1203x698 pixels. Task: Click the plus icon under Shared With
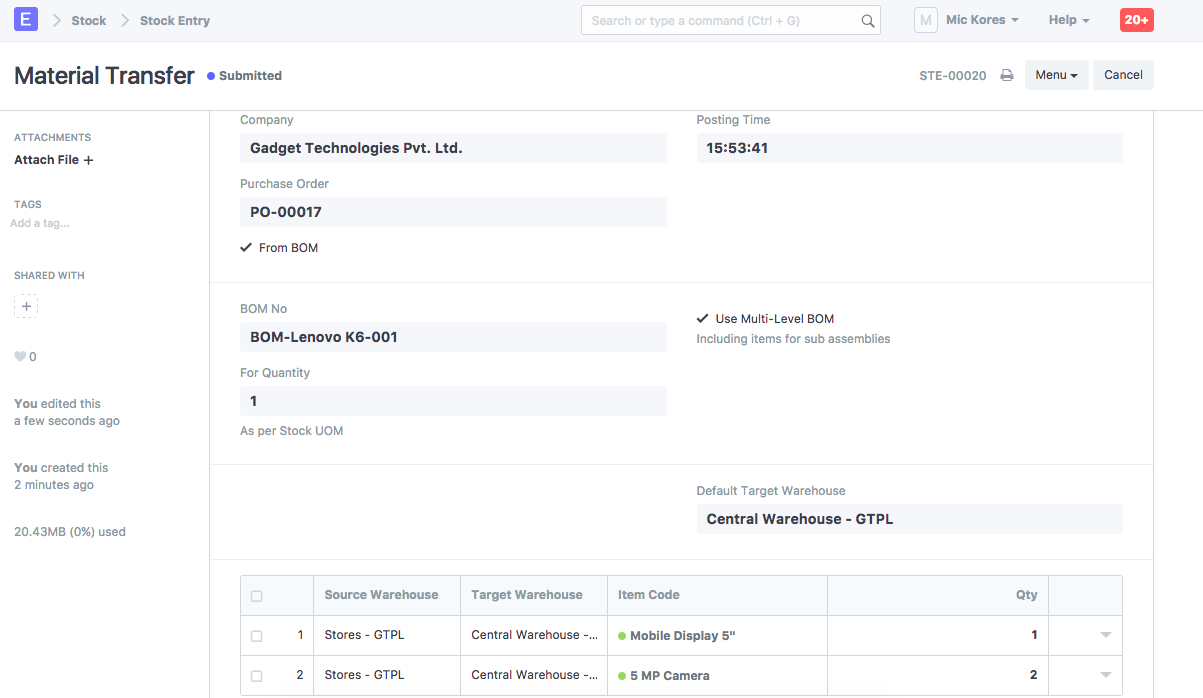point(26,306)
